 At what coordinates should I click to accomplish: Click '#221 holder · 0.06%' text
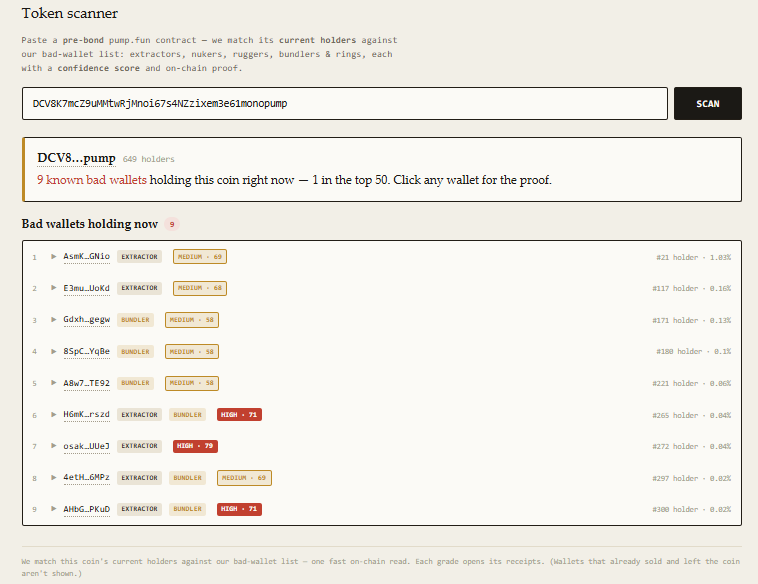click(691, 383)
